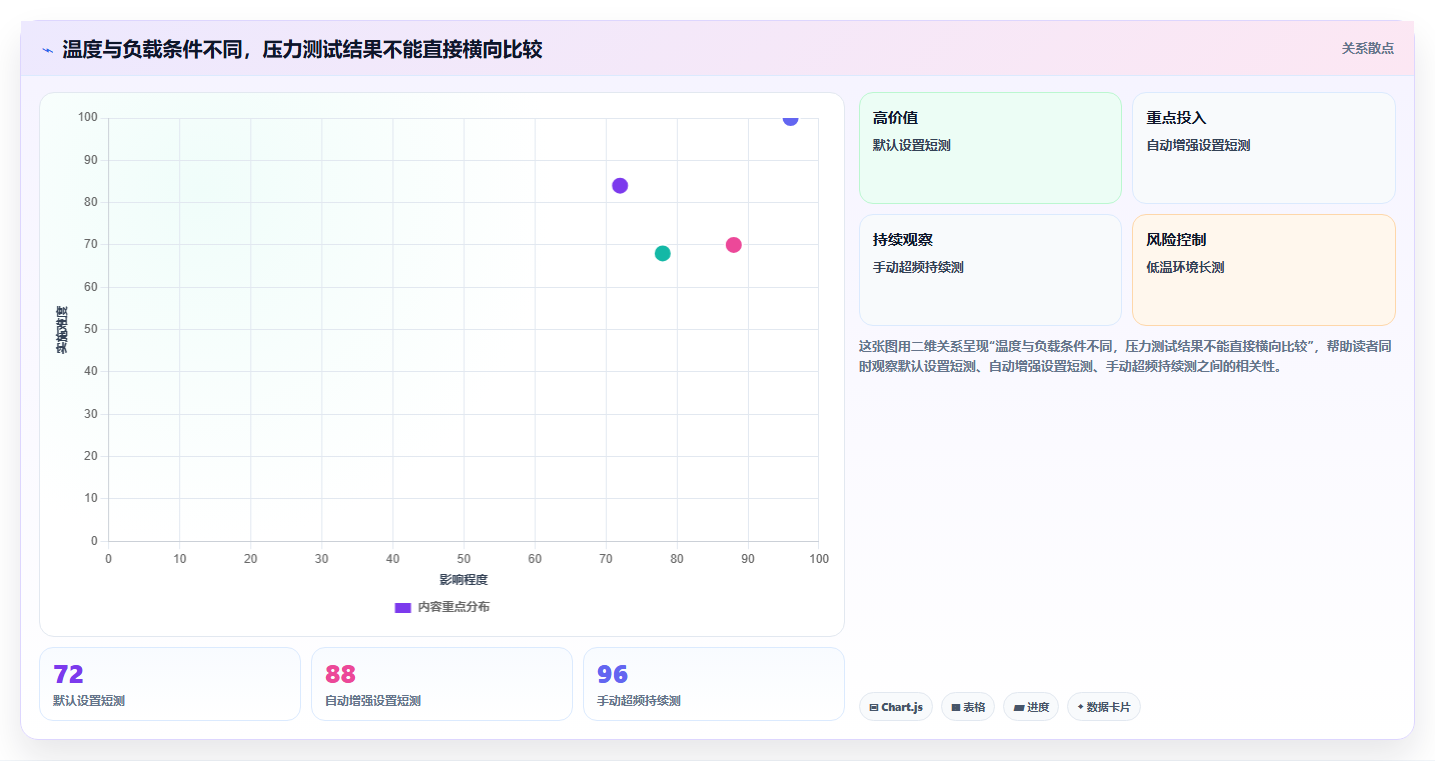Click the y-axis tick label 100
The height and width of the screenshot is (761, 1435).
pos(88,118)
